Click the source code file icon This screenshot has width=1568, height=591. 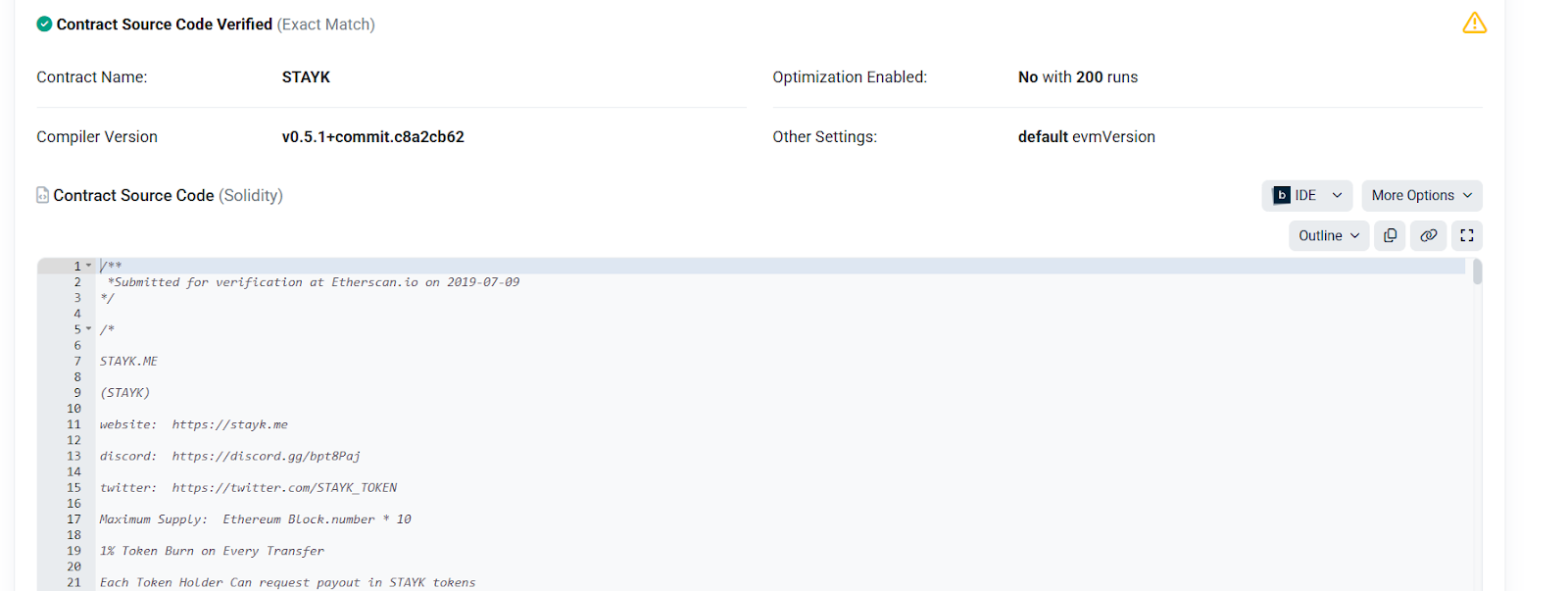point(42,195)
